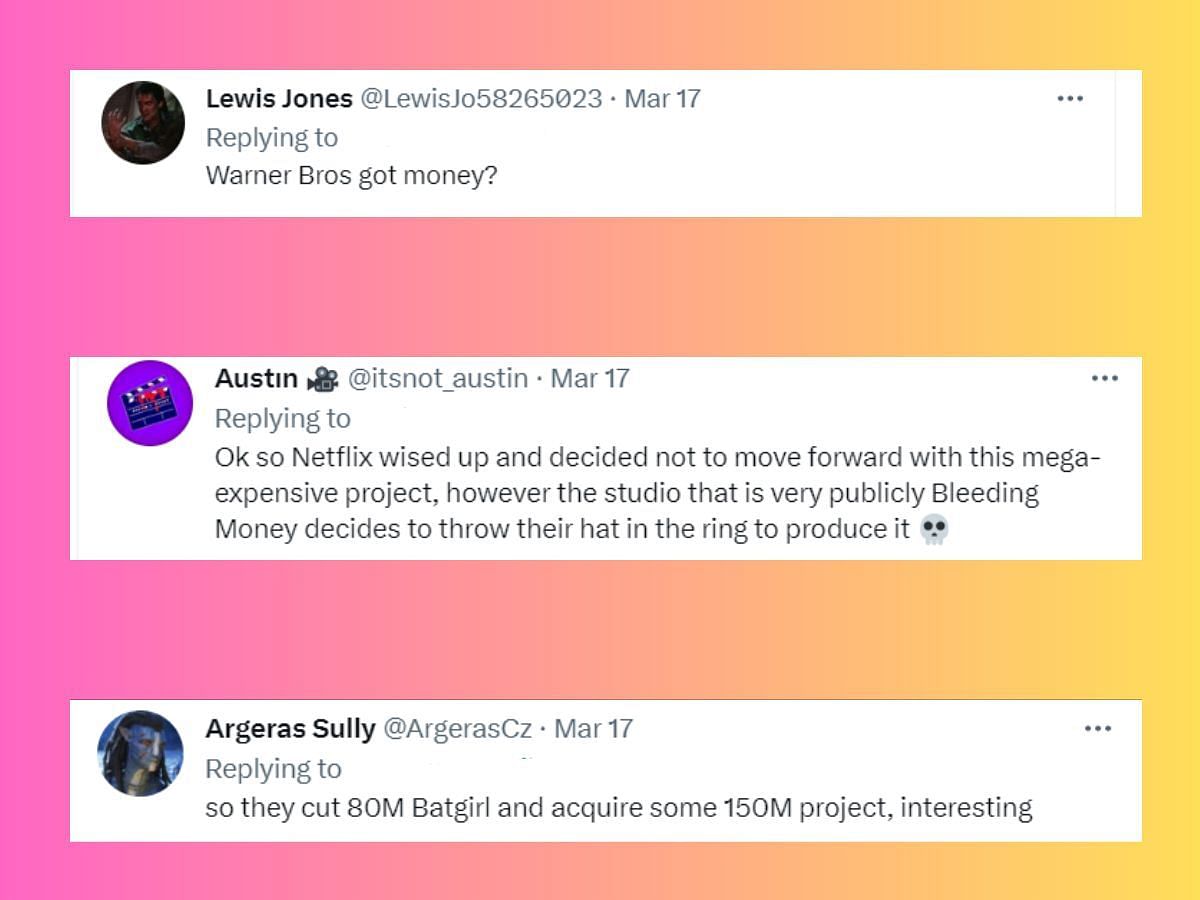Click the camera emoji beside Austin's name
Image resolution: width=1200 pixels, height=900 pixels.
tap(323, 379)
